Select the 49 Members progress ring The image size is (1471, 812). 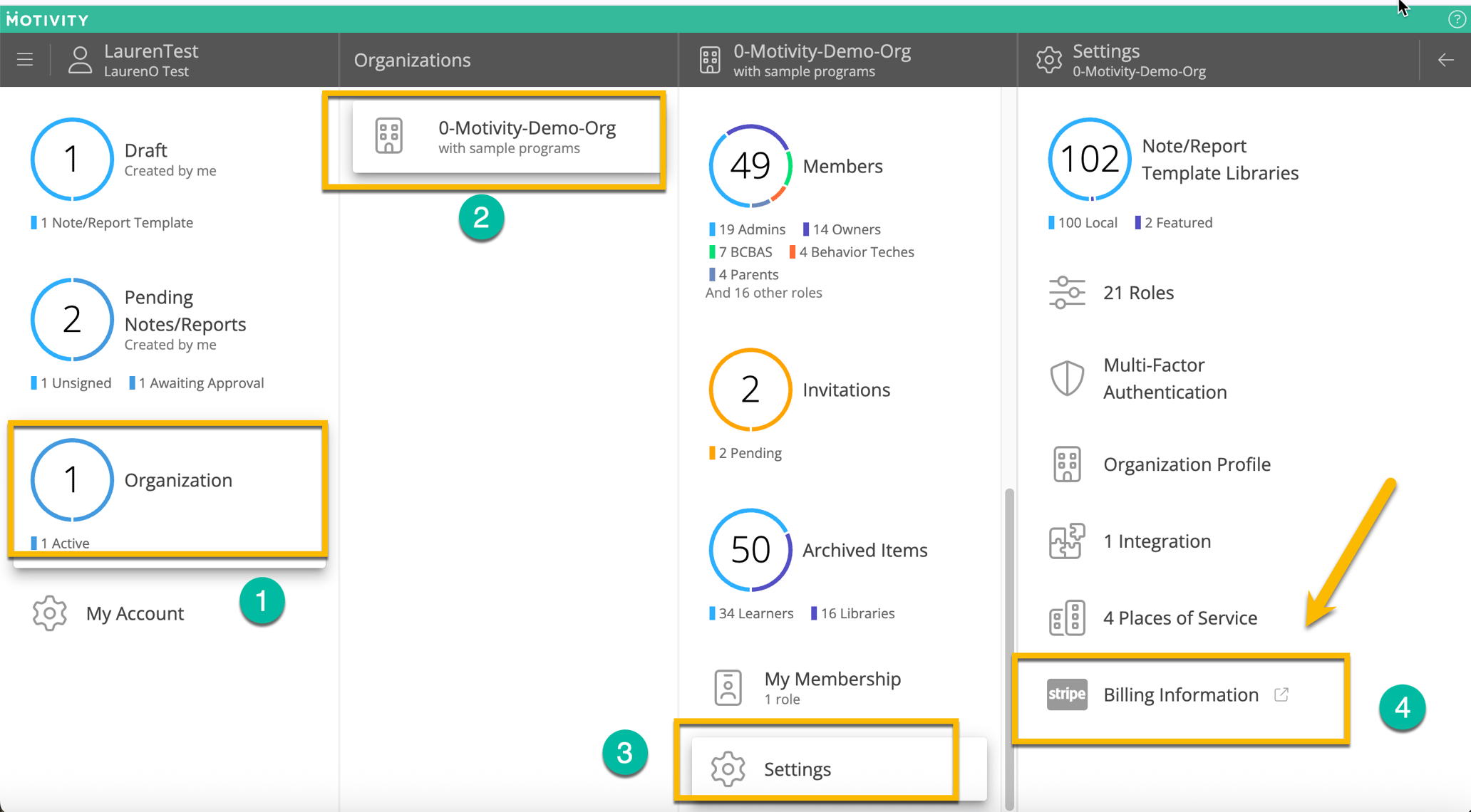[749, 165]
